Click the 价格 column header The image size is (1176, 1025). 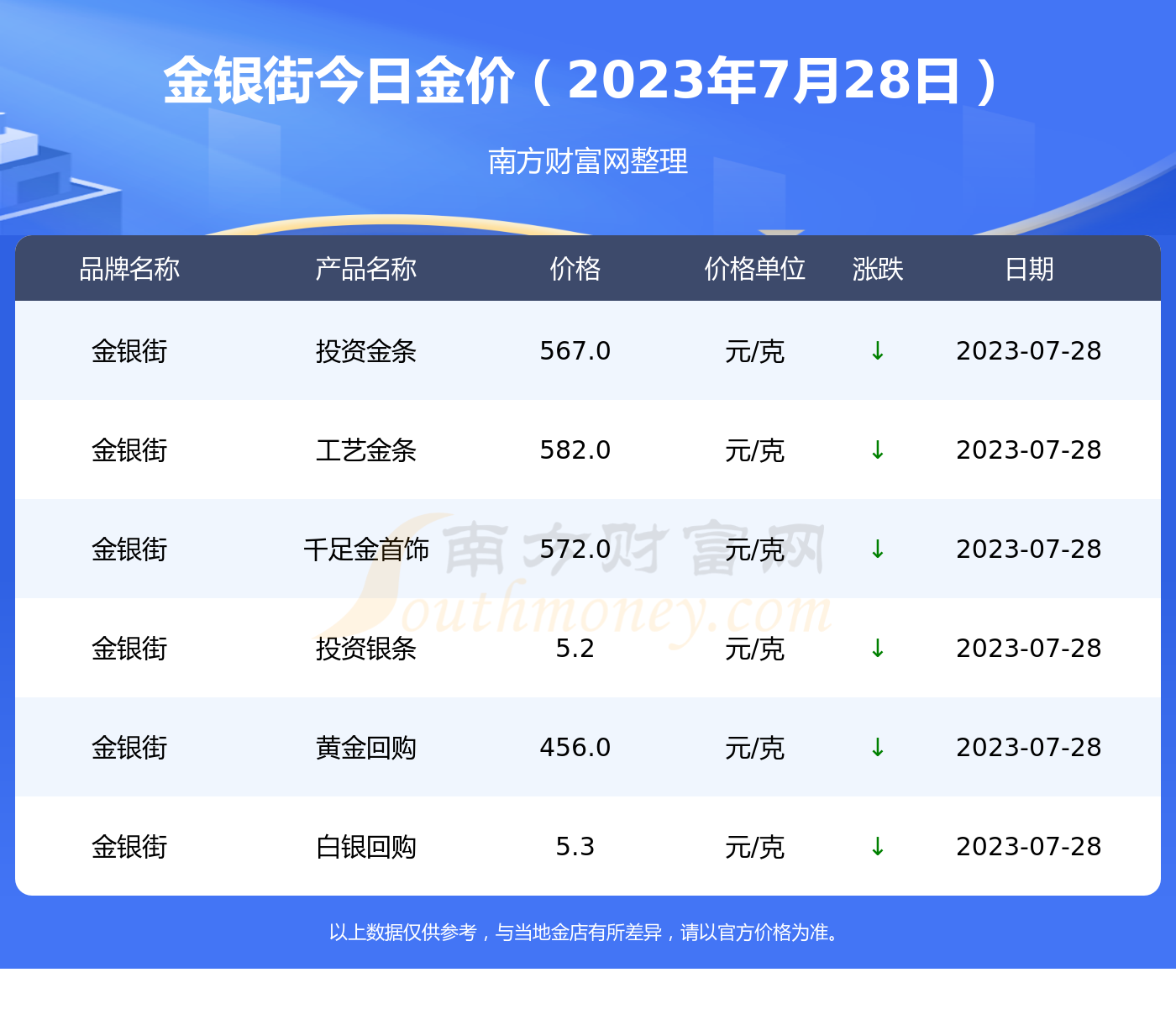tap(575, 269)
